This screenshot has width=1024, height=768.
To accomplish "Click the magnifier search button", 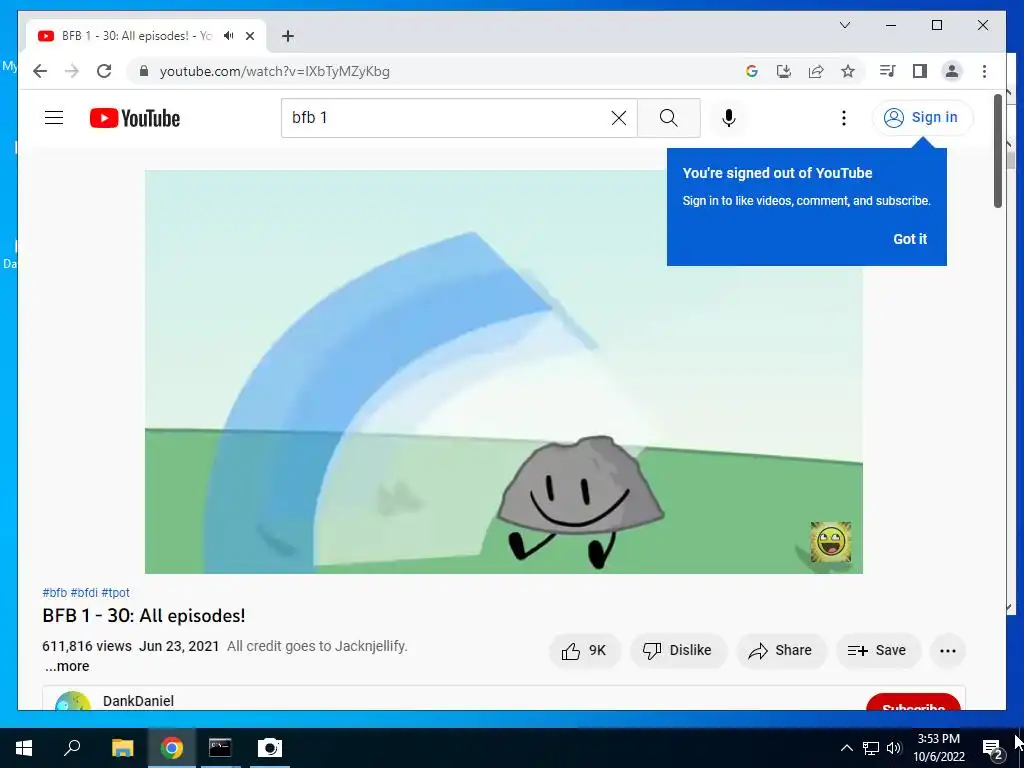I will (669, 118).
